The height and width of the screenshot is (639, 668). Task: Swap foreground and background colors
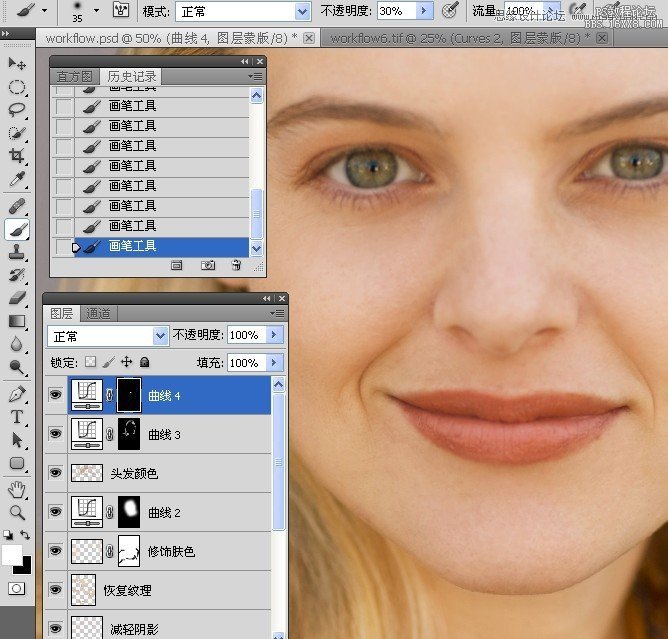(x=25, y=535)
